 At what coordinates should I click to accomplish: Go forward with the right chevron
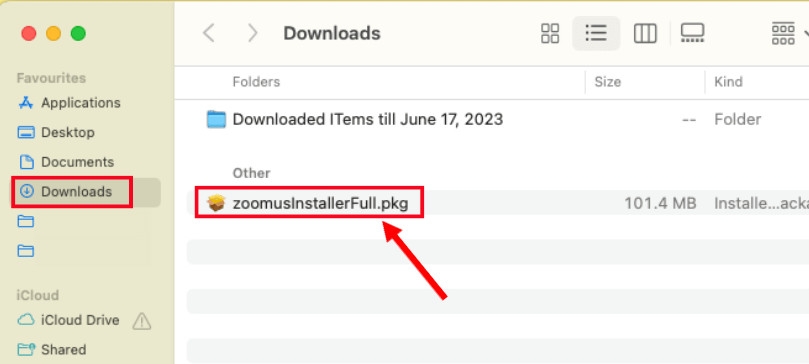tap(252, 34)
